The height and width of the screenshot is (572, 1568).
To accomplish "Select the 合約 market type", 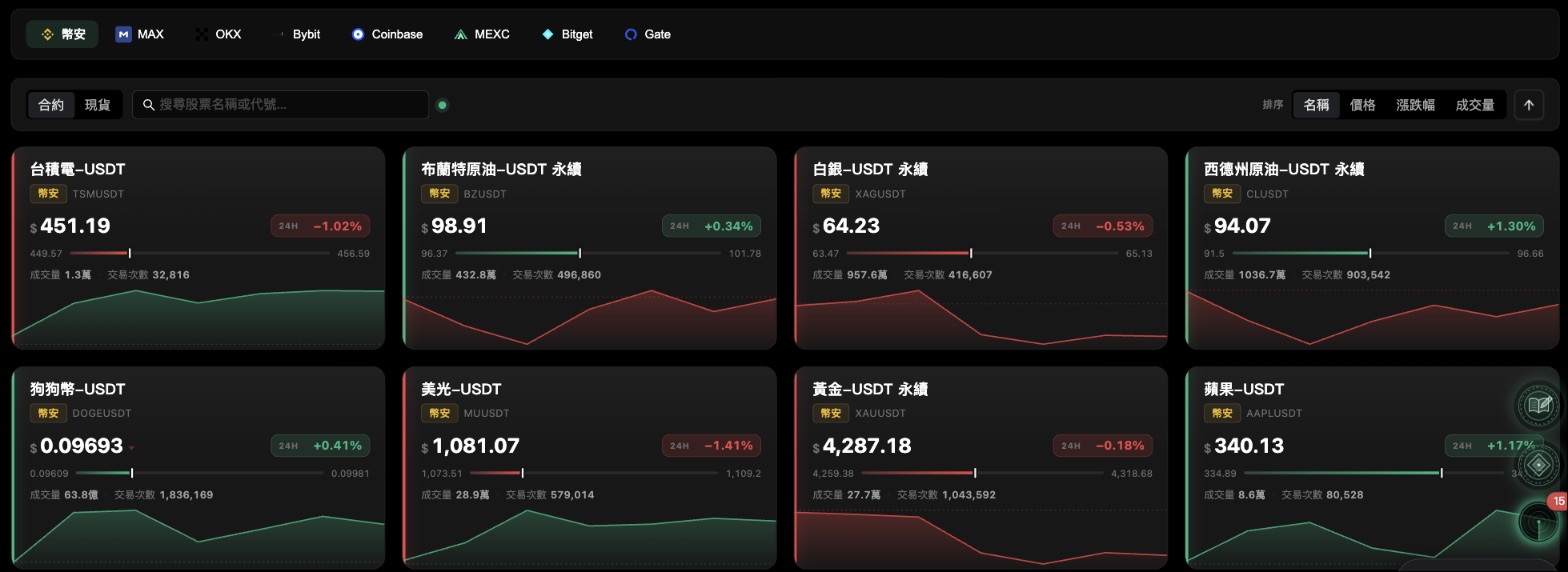I will 51,105.
